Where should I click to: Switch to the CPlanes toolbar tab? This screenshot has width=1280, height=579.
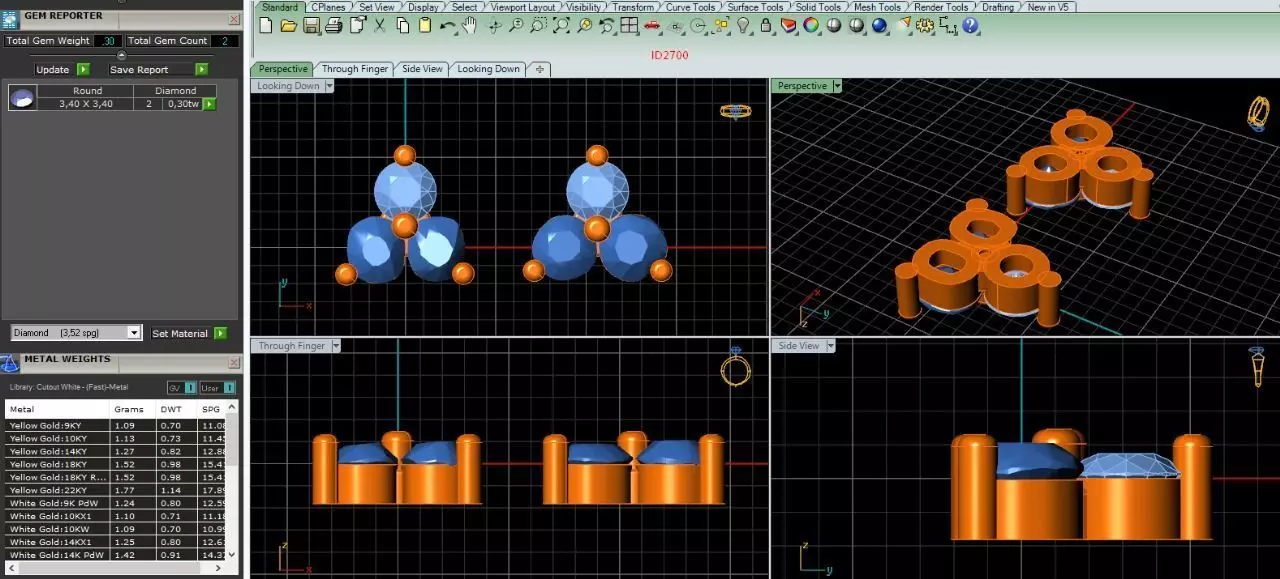(327, 7)
